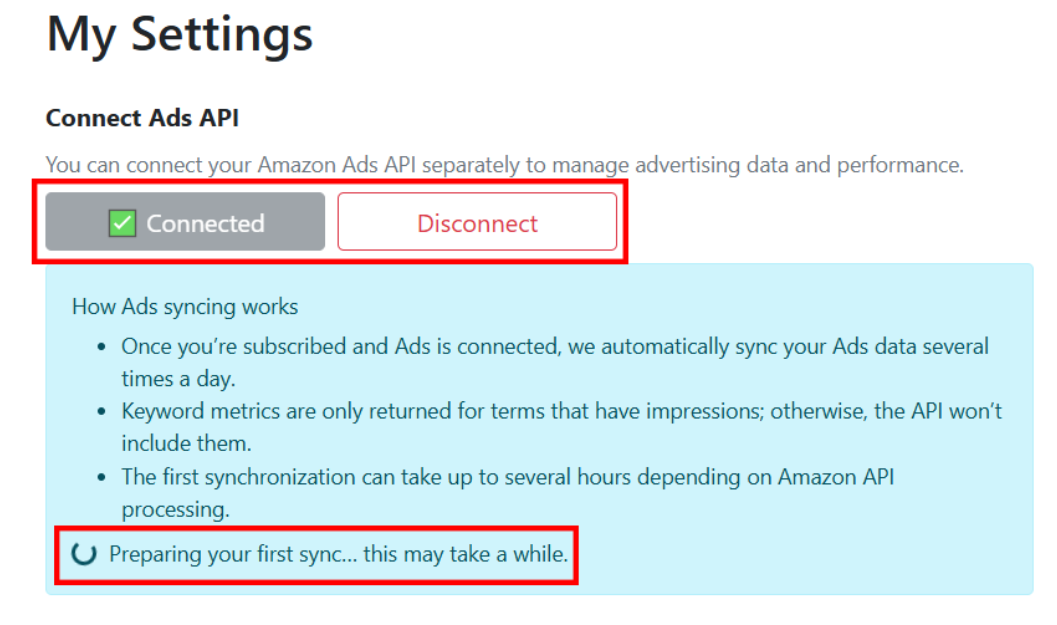Click the green checkmark icon
This screenshot has width=1057, height=625.
point(122,223)
